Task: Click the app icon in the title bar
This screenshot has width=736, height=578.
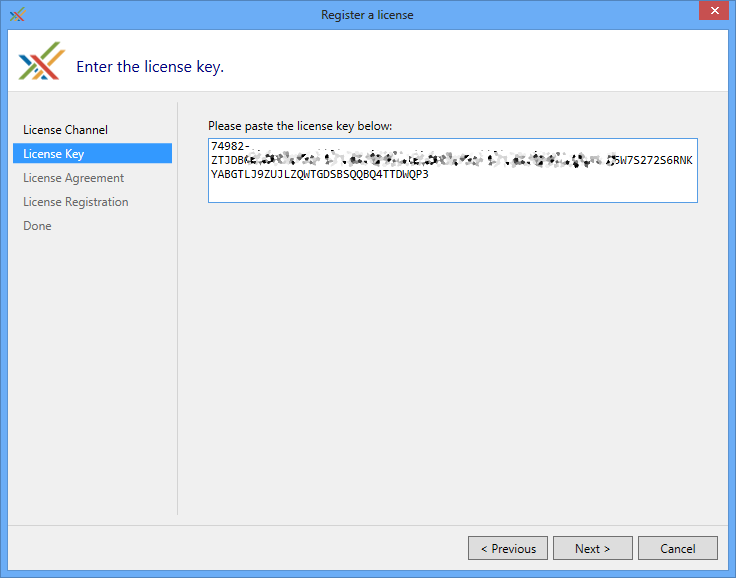Action: click(x=17, y=15)
